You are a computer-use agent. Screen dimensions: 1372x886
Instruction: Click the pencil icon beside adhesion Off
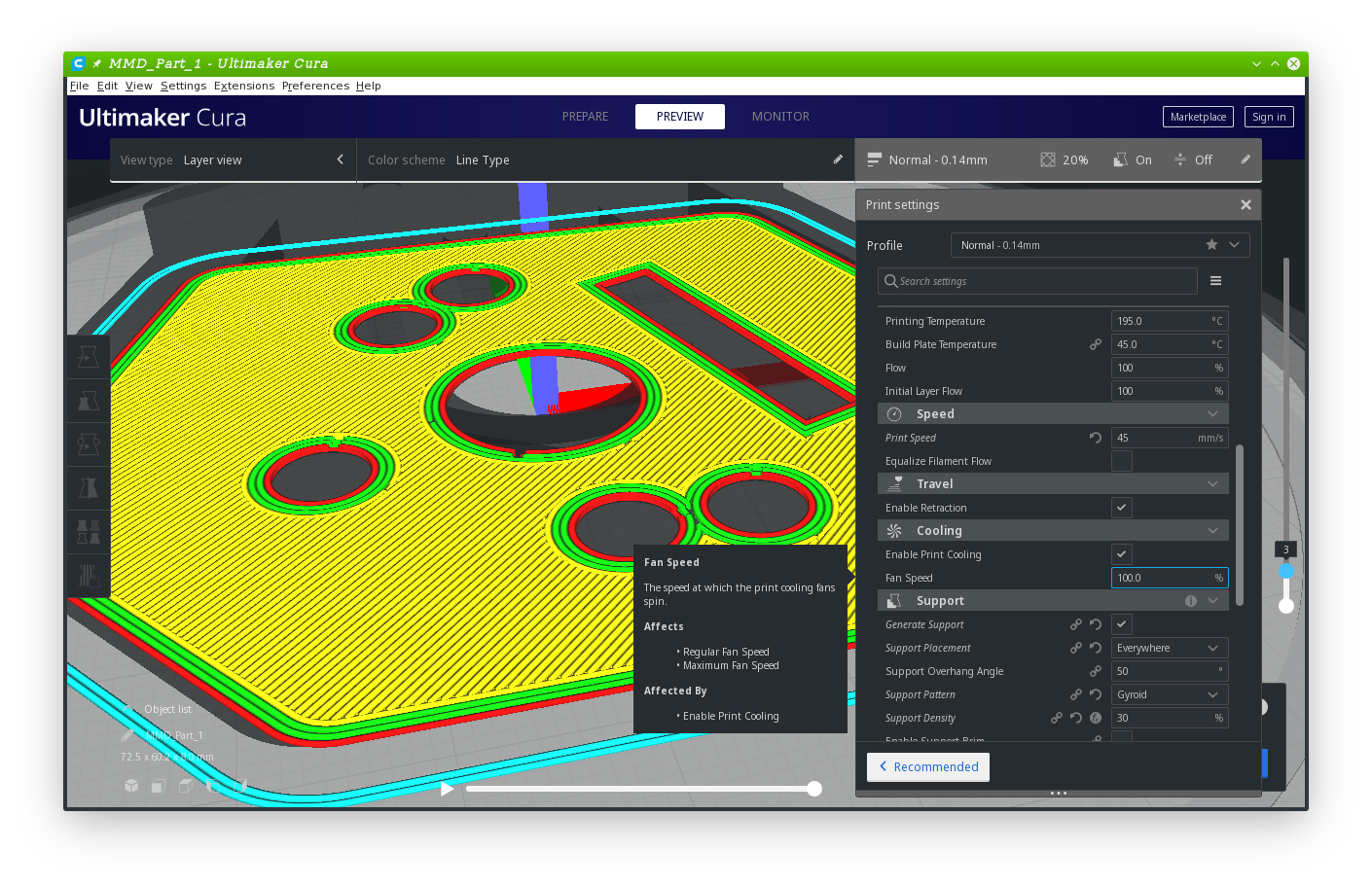click(1246, 159)
